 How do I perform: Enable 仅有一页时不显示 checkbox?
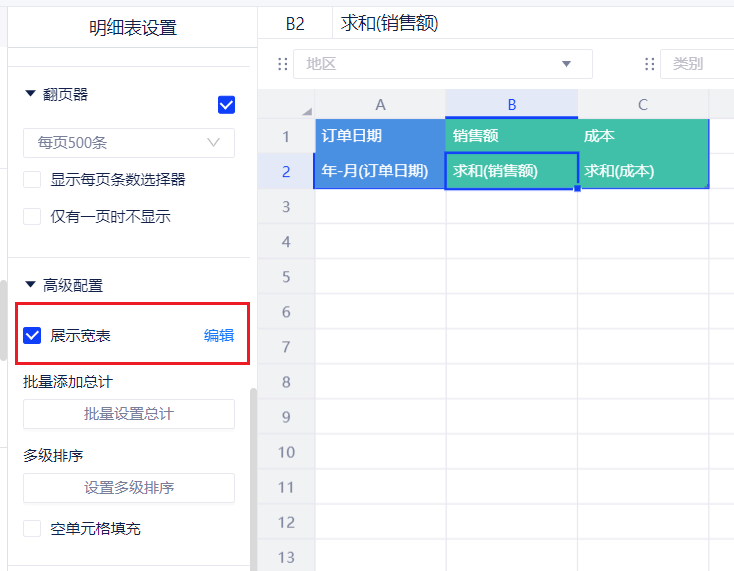click(32, 216)
